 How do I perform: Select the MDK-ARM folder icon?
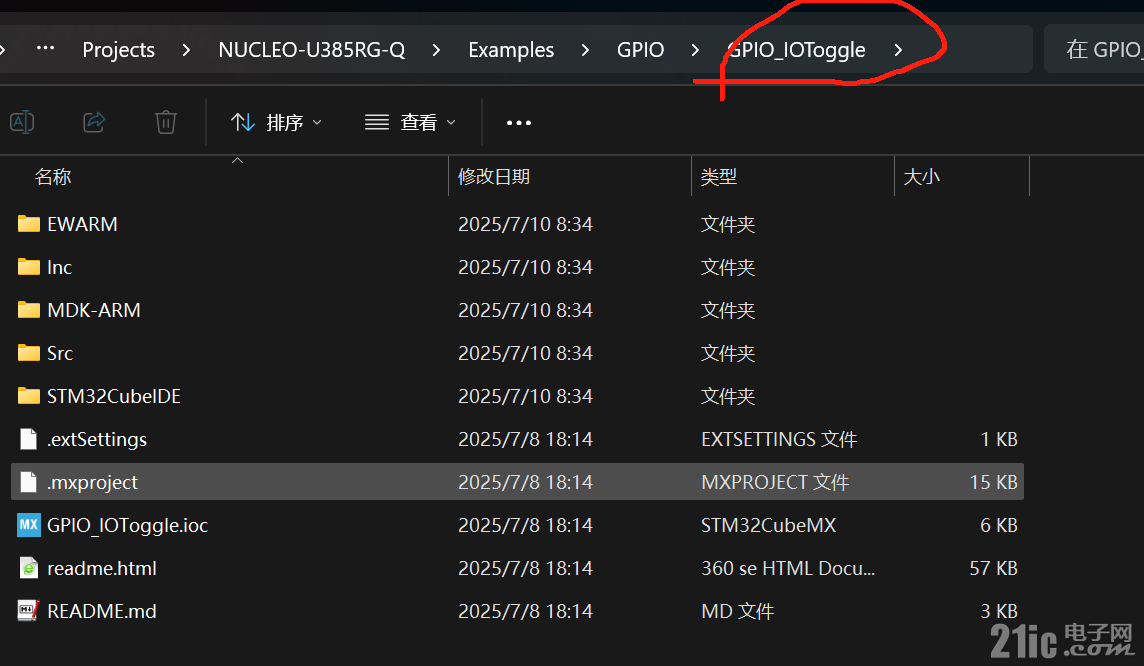click(x=28, y=309)
